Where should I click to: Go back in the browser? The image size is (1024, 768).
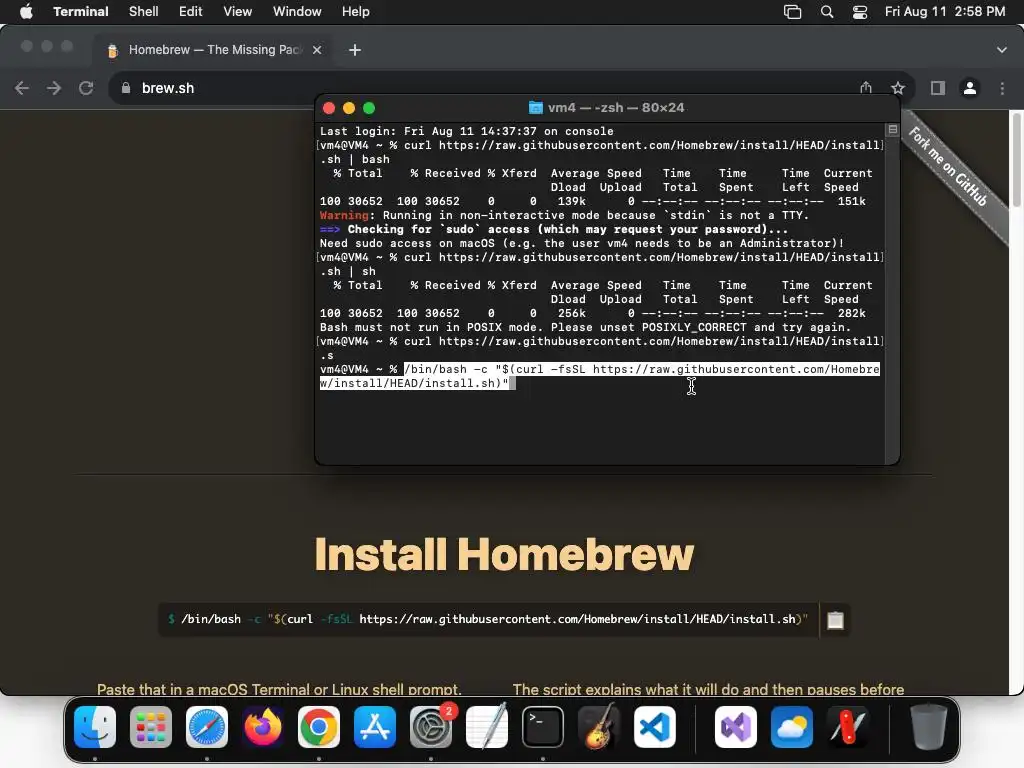click(x=22, y=88)
